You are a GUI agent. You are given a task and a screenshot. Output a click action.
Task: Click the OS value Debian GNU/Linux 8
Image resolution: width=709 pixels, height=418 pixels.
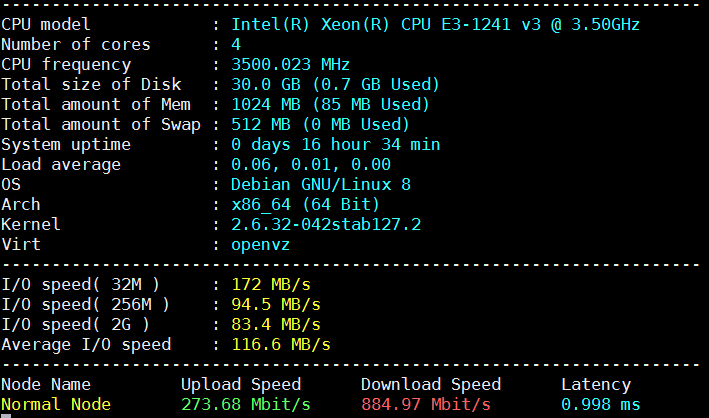click(x=320, y=184)
